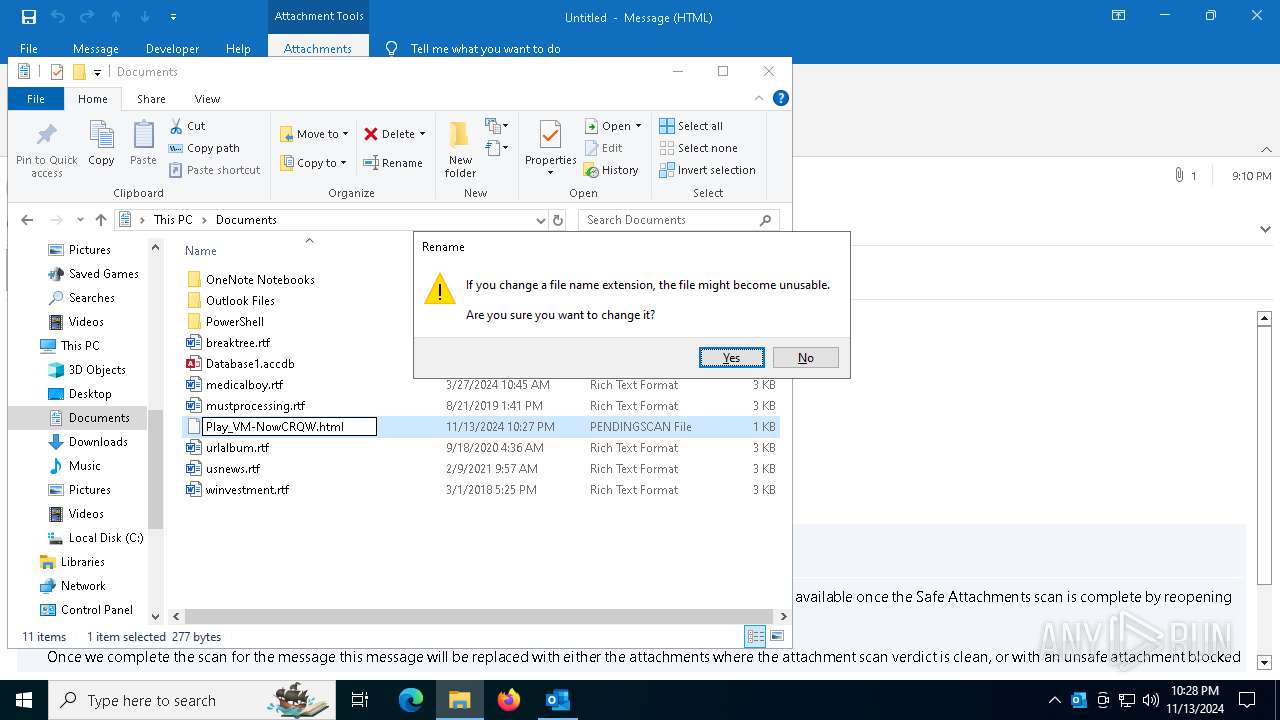Navigate back with the back arrow
Screen dimensions: 1280x720
pyautogui.click(x=27, y=220)
